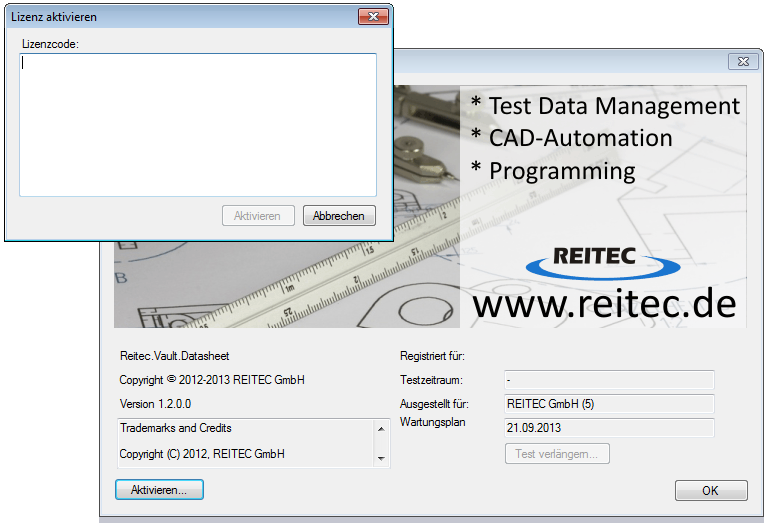Viewport: 769px width, 523px height.
Task: Click the Lizenz aktivieren title bar
Action: (x=180, y=17)
